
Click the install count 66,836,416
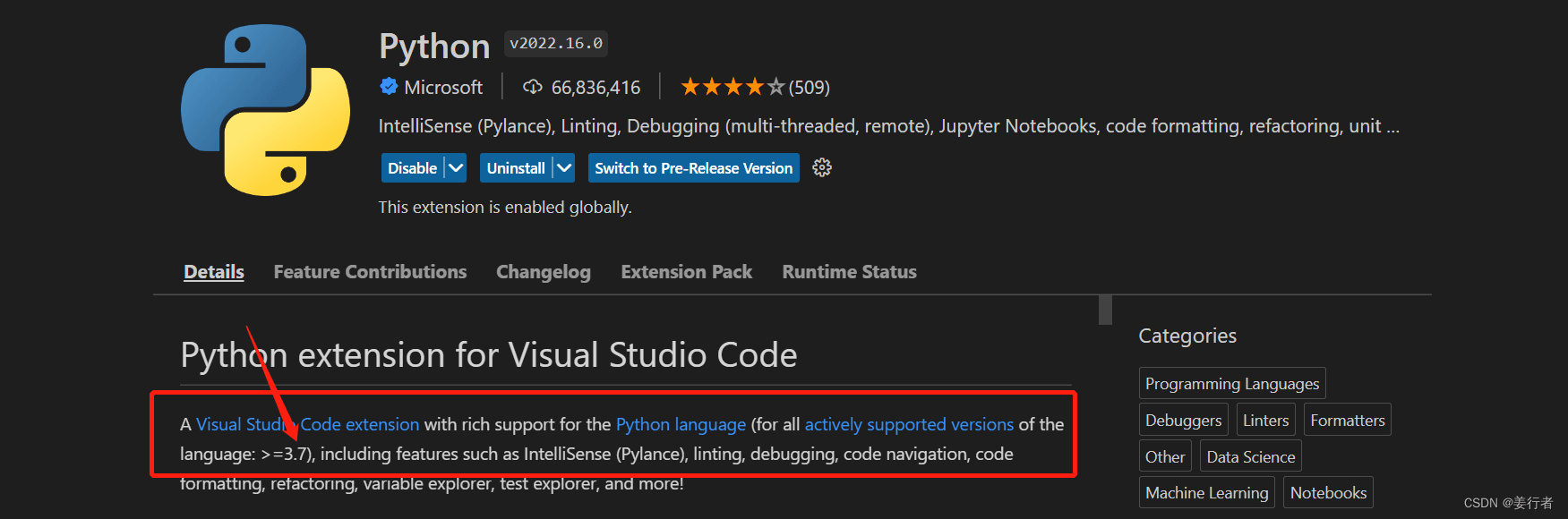596,88
